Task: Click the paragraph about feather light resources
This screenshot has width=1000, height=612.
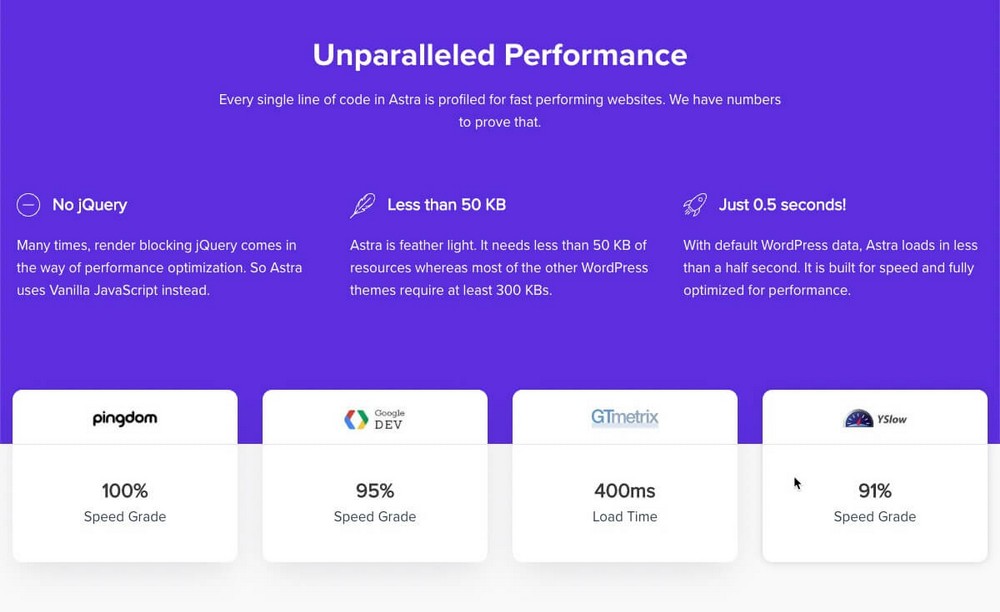Action: tap(499, 268)
